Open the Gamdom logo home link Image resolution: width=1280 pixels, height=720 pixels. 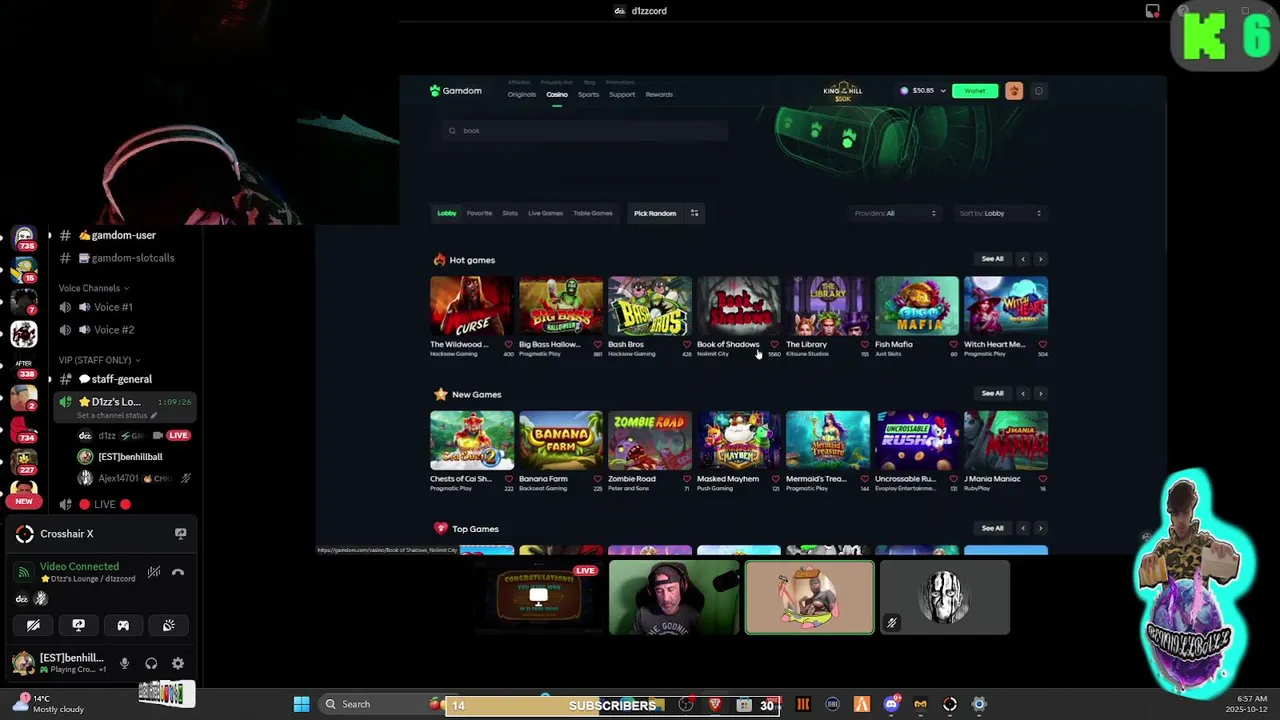click(456, 91)
